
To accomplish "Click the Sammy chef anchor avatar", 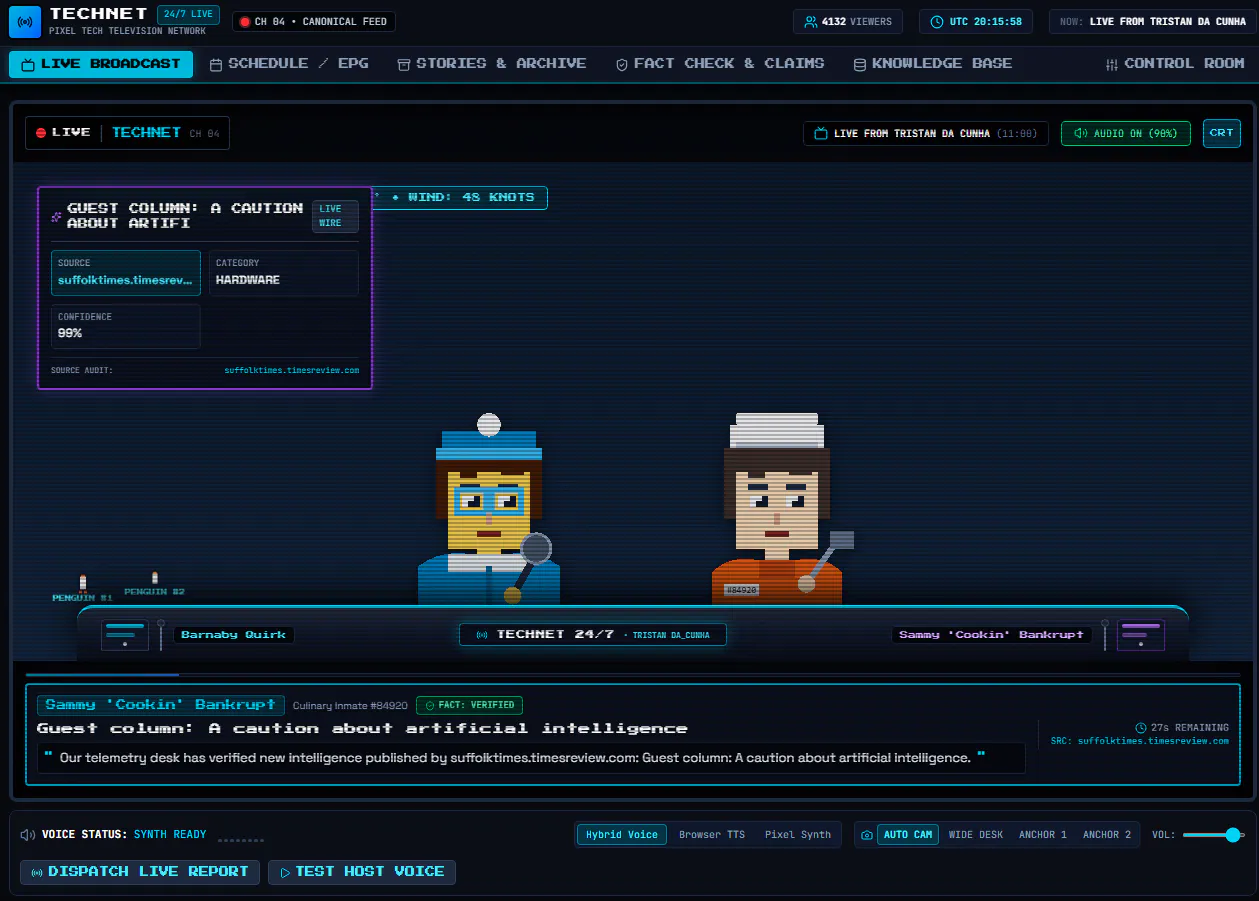I will pos(778,510).
